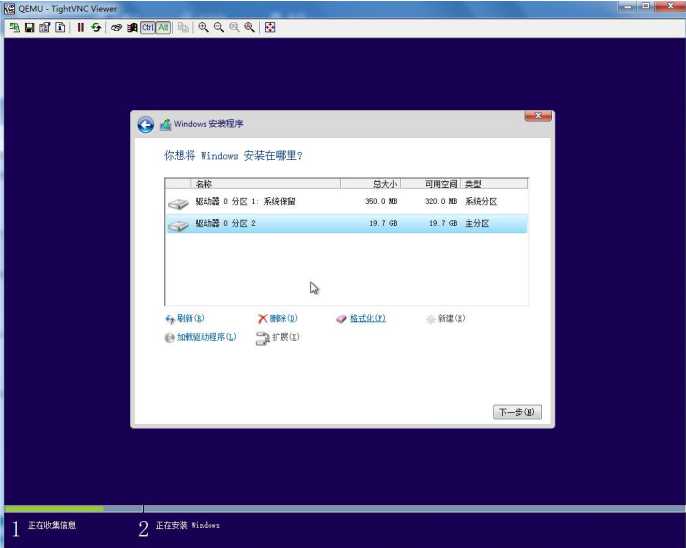Click the setup progress bar
The image size is (686, 548).
coord(345,509)
